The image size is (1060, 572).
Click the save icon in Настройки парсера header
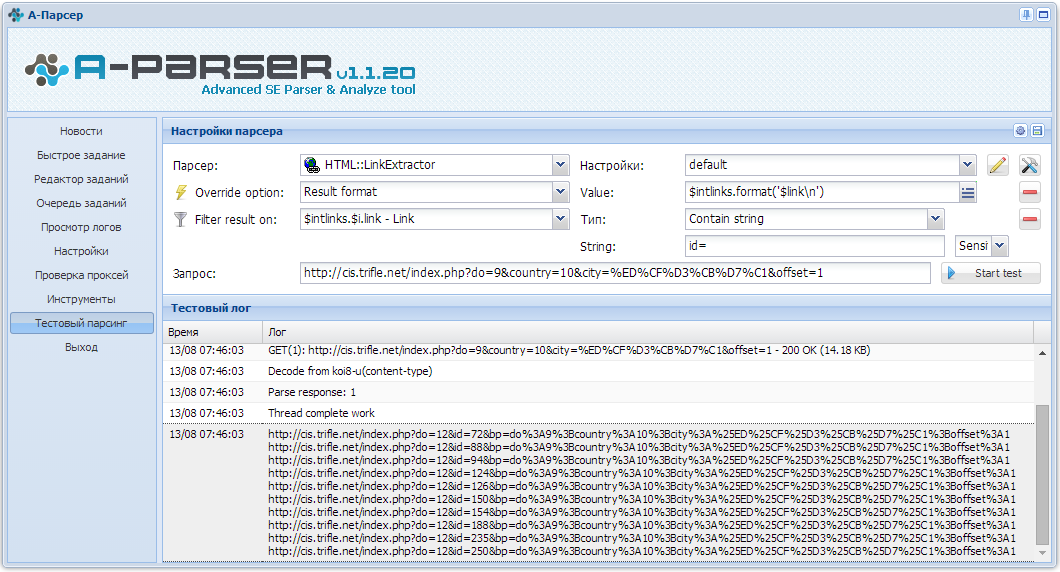point(1038,130)
